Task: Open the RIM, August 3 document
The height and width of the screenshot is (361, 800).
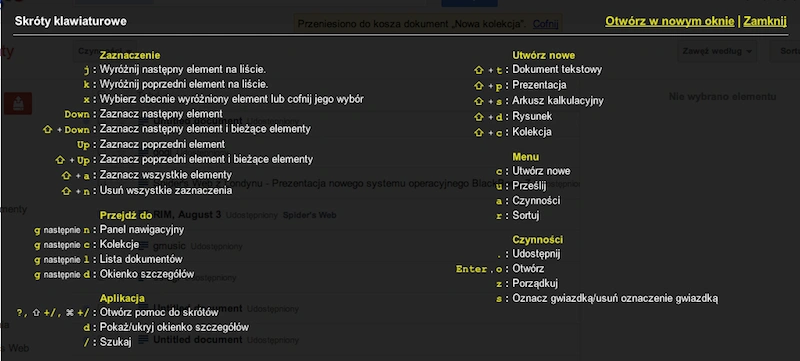Action: coord(185,215)
